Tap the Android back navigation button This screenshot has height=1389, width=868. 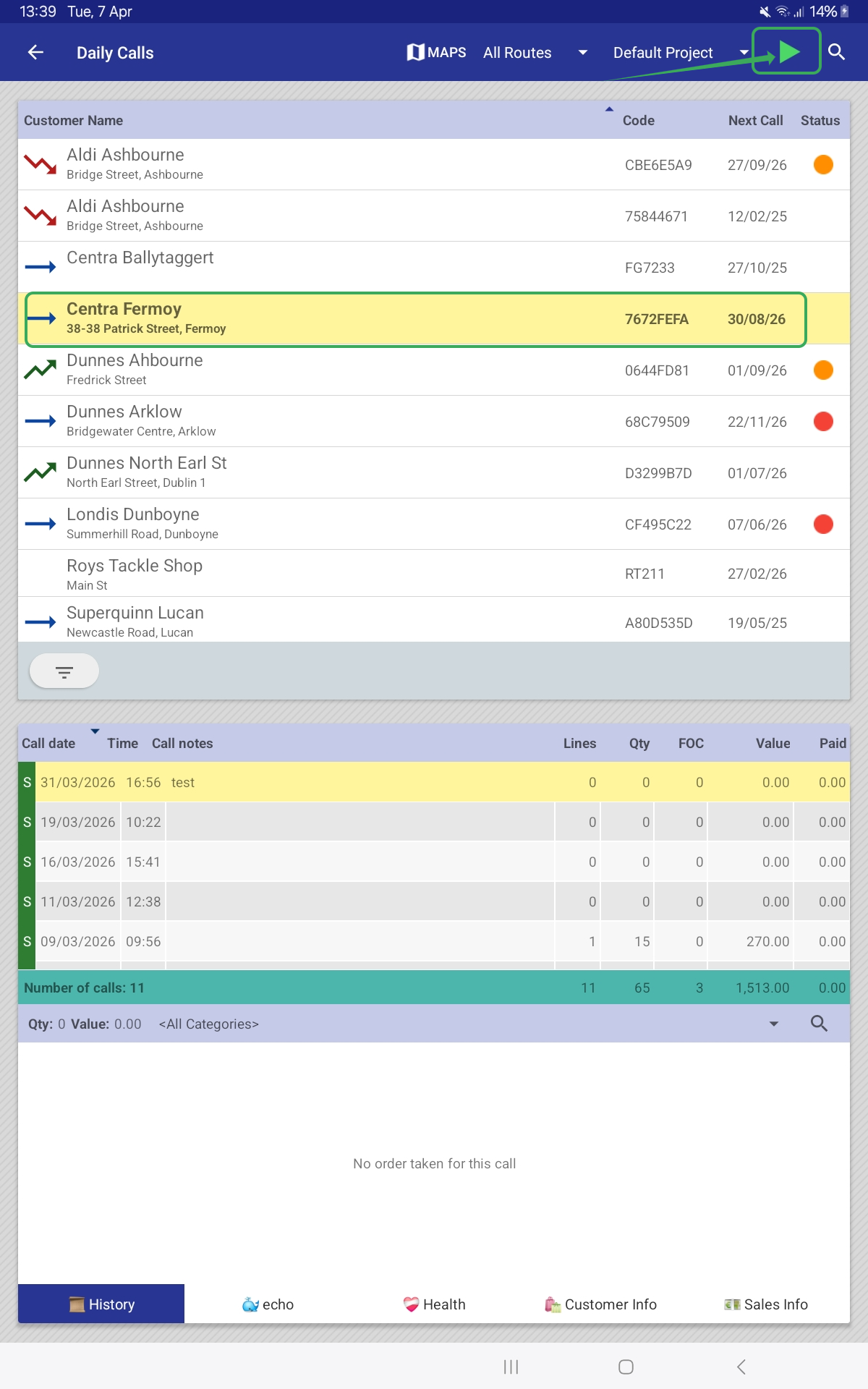point(741,1367)
